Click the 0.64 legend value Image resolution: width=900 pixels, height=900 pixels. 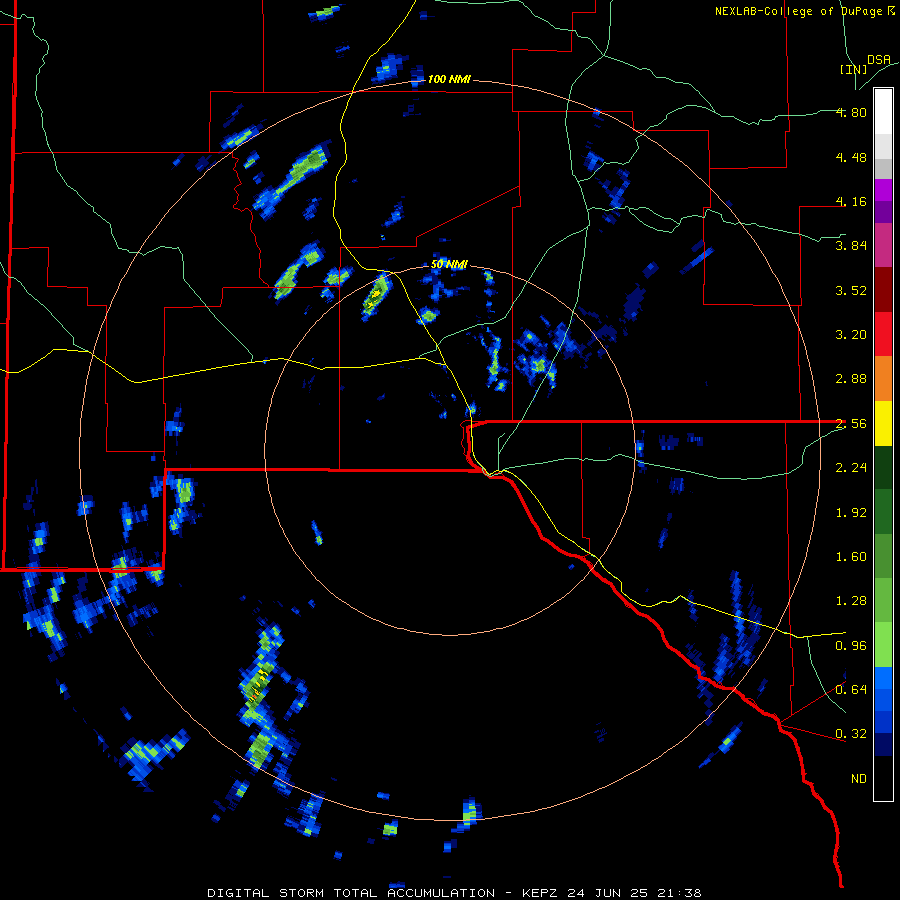click(851, 690)
